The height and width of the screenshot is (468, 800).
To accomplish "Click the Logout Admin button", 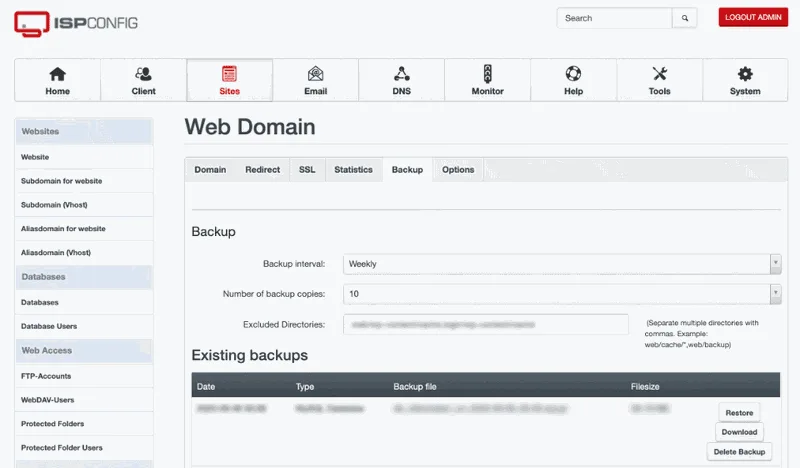I will 753,17.
